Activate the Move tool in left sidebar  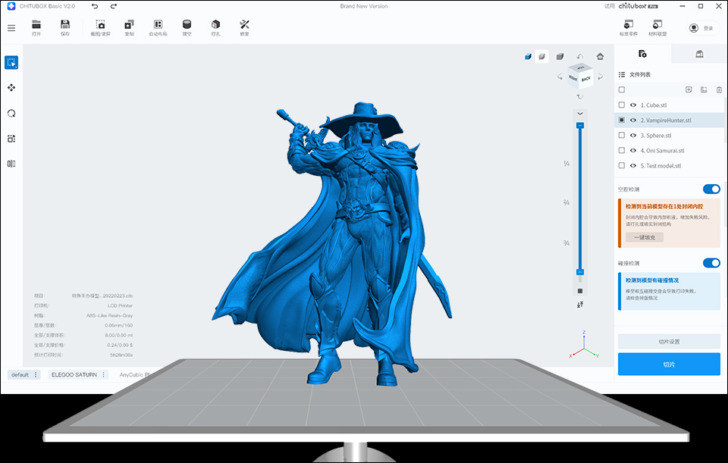[12, 87]
